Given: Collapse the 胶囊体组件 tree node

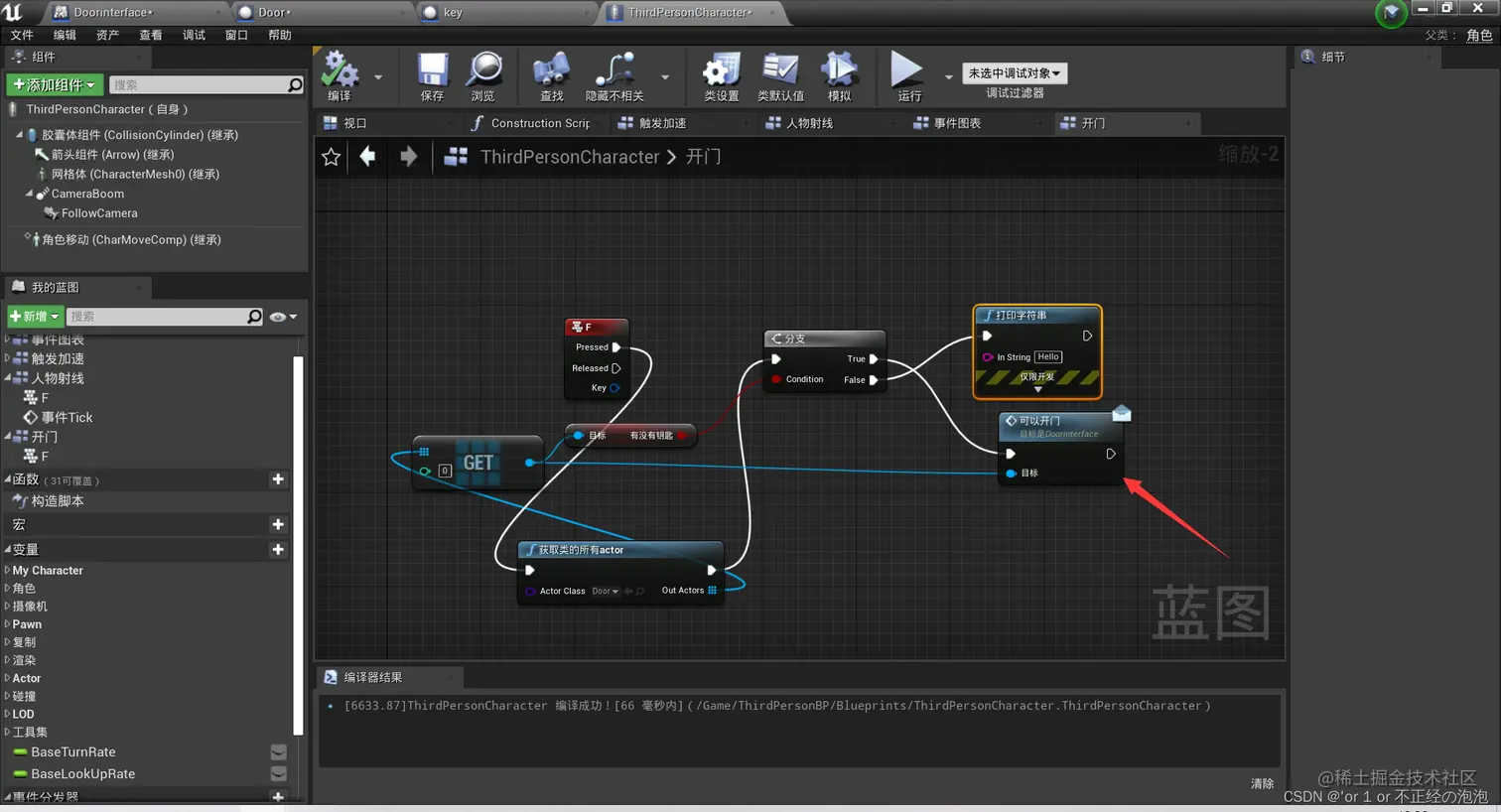Looking at the screenshot, I should point(19,134).
